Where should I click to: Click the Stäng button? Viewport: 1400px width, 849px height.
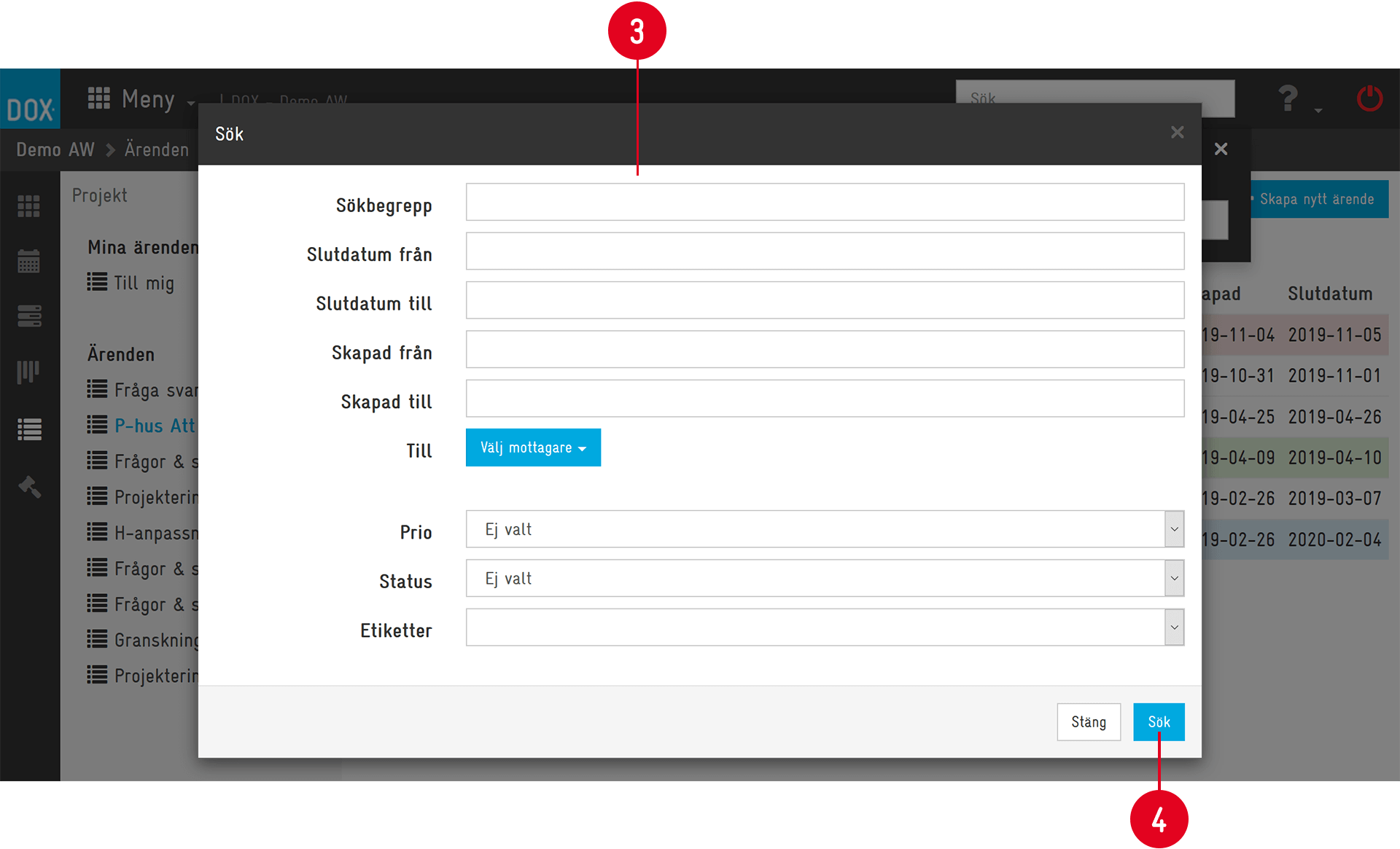pos(1088,721)
